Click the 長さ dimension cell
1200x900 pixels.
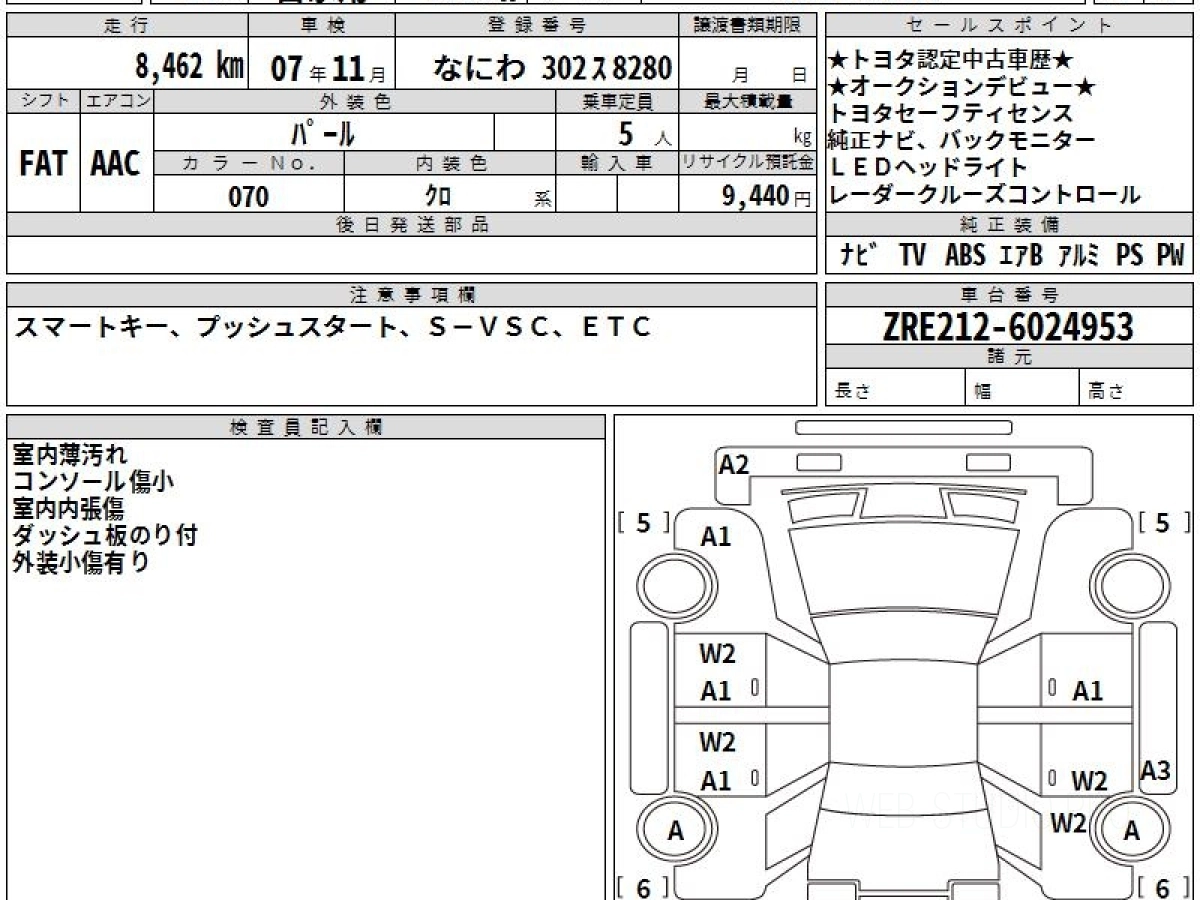[895, 388]
